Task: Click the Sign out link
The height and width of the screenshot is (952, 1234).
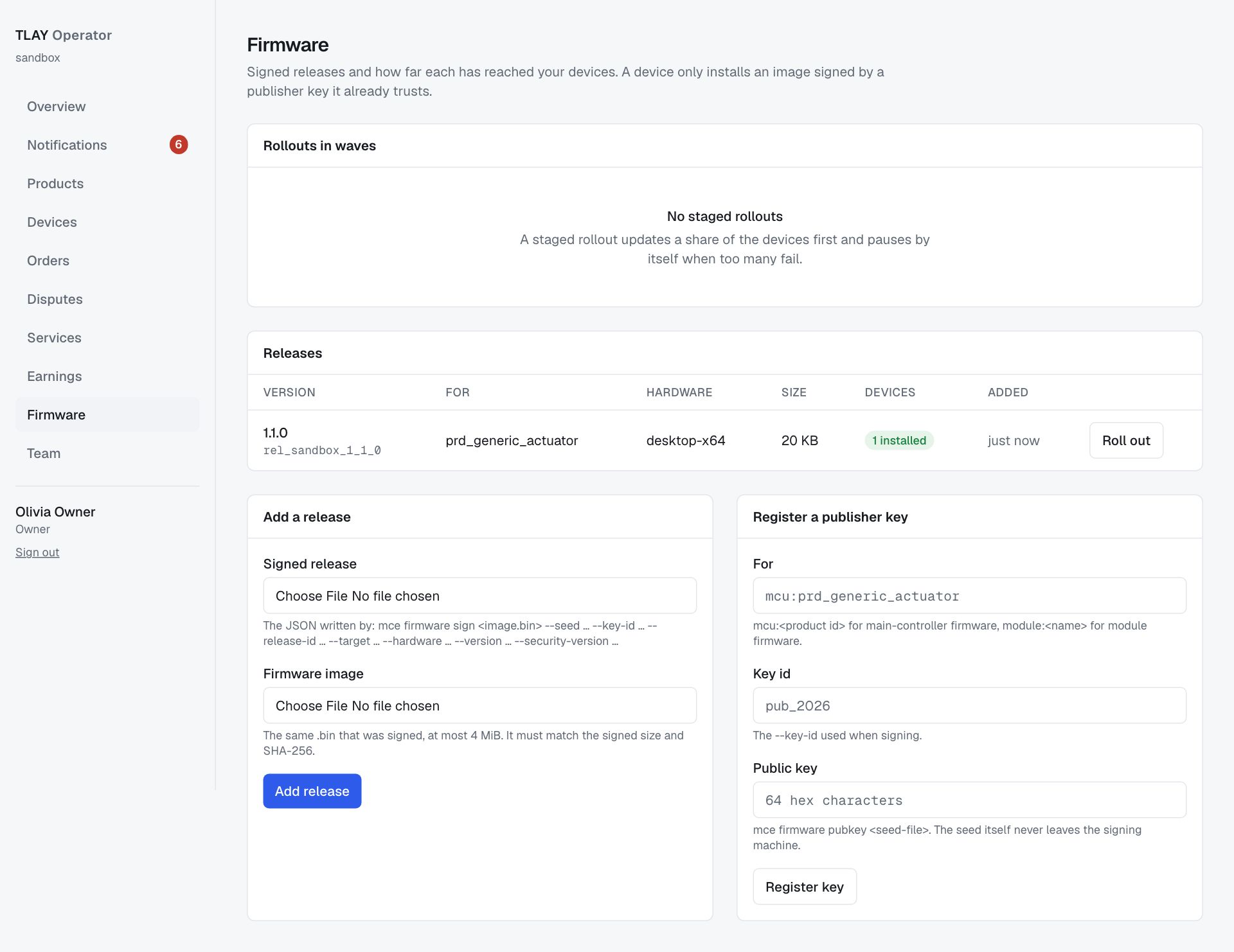Action: coord(37,552)
